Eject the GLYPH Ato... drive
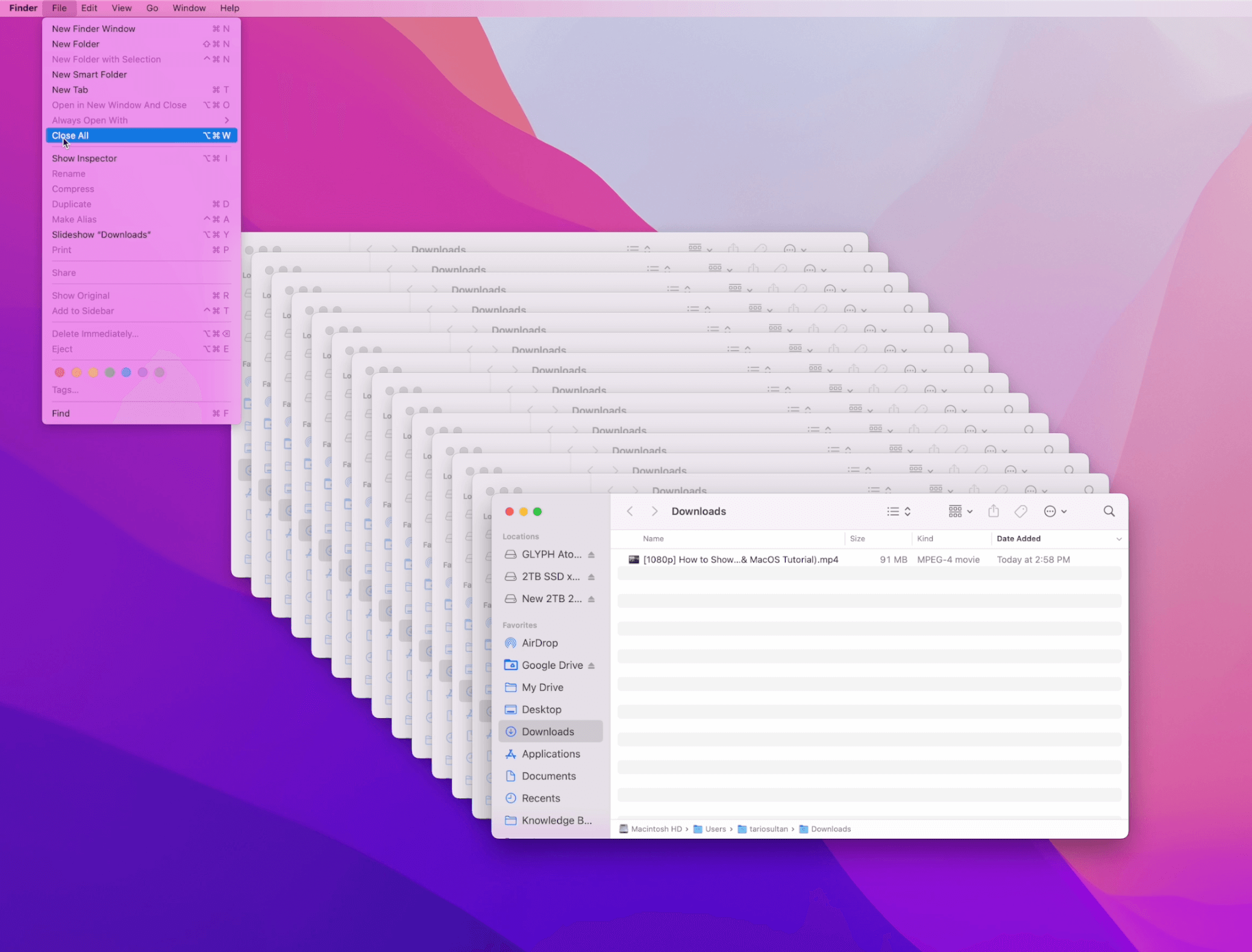 591,554
